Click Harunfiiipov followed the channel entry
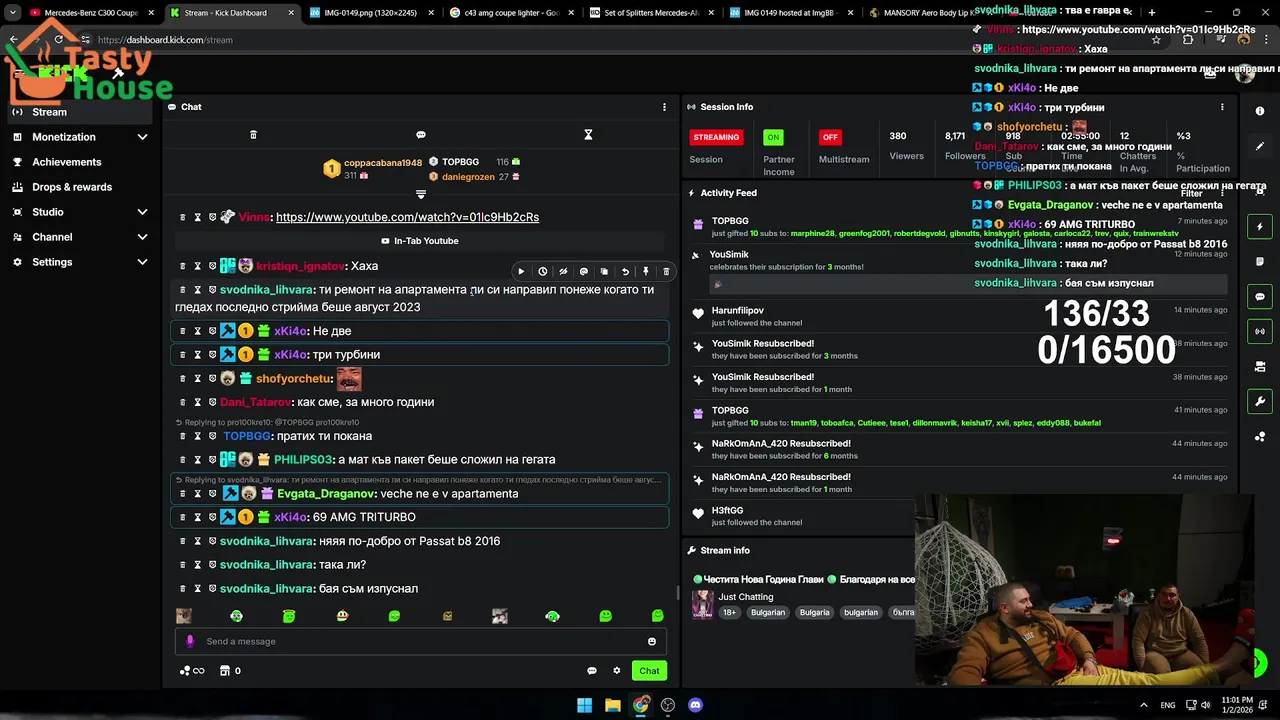The image size is (1280, 720). click(x=960, y=316)
